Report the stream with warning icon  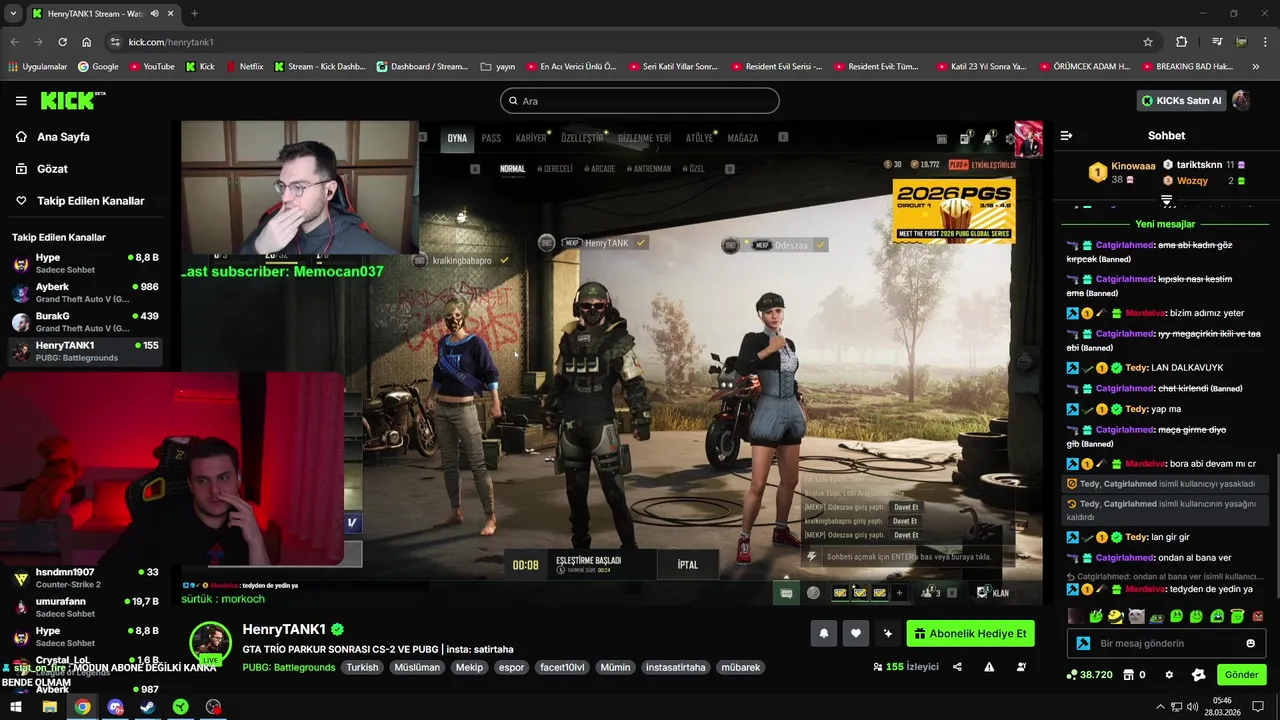click(989, 667)
